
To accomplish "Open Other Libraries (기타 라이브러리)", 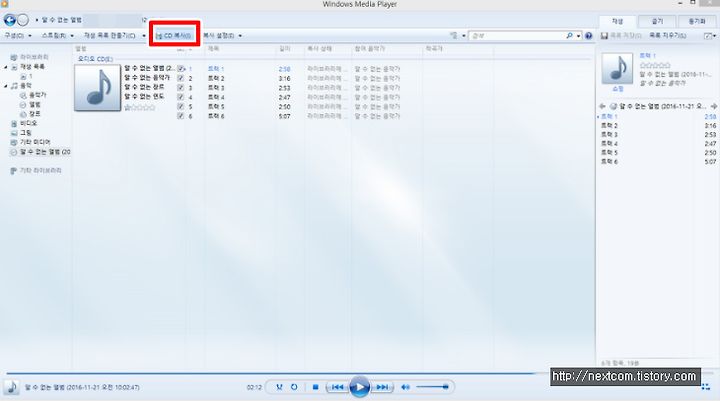I will [36, 170].
